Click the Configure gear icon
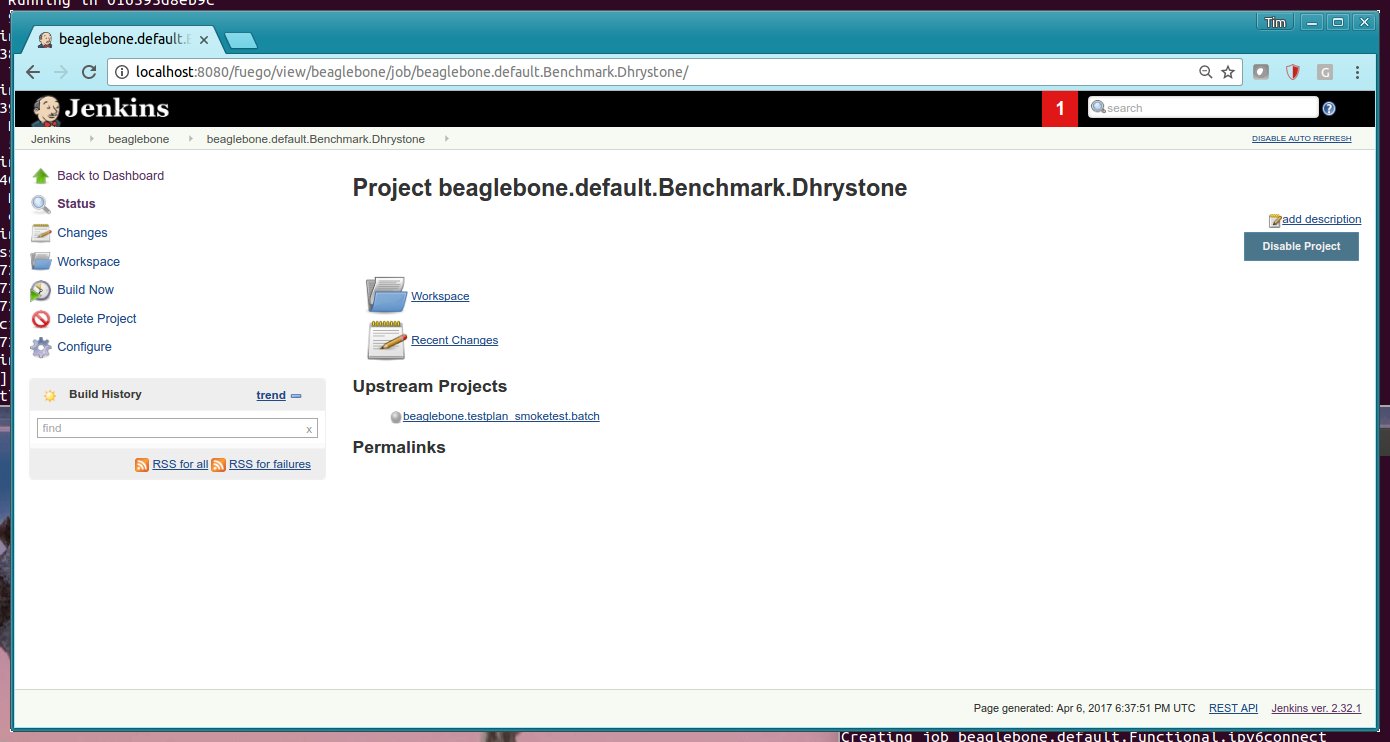Image resolution: width=1390 pixels, height=742 pixels. coord(41,347)
